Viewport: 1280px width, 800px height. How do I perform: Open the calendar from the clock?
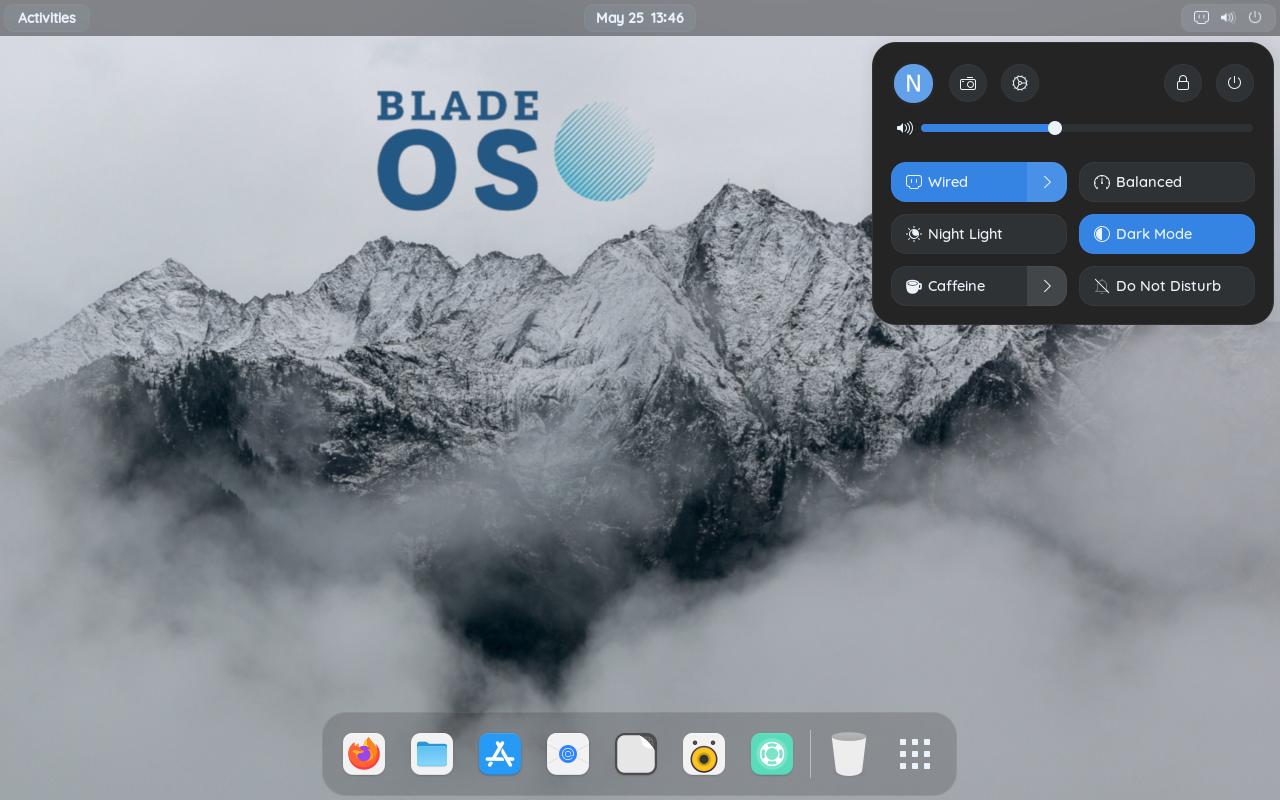point(640,17)
